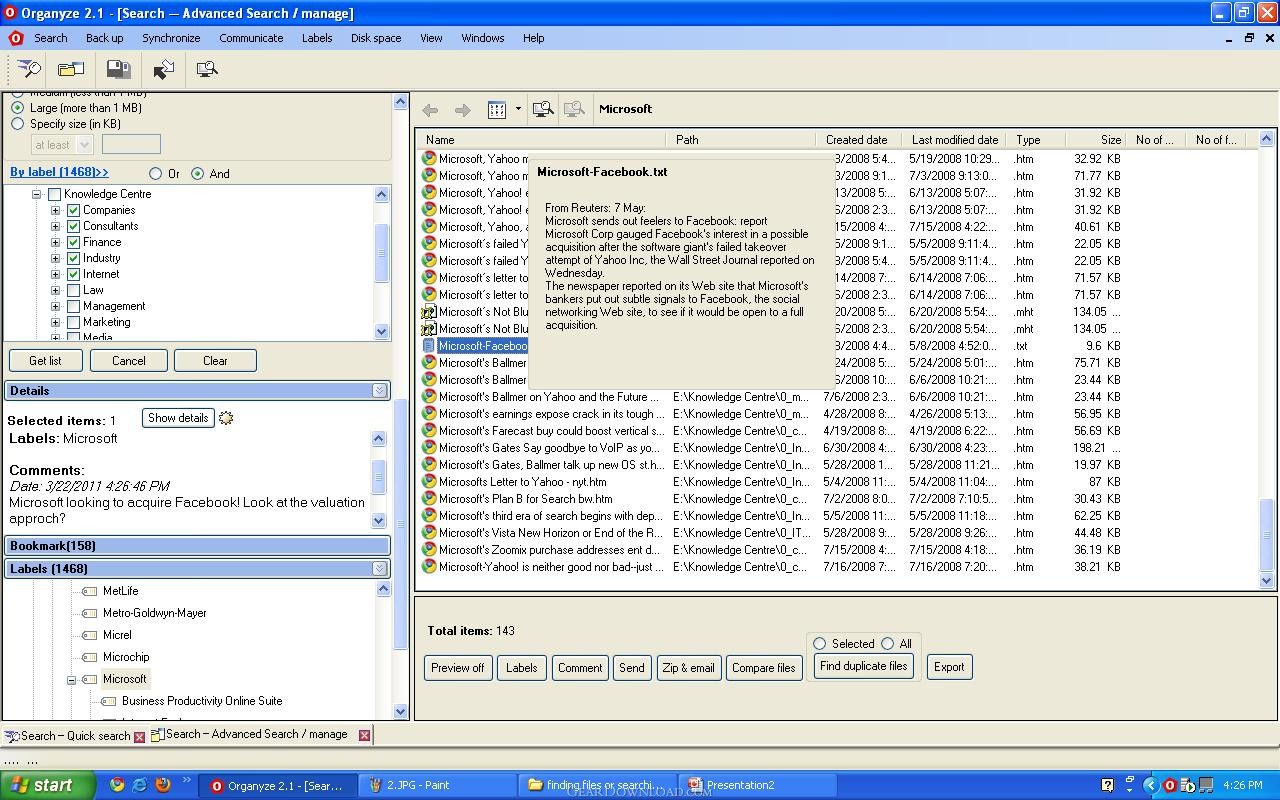Select the And label match option

[197, 174]
